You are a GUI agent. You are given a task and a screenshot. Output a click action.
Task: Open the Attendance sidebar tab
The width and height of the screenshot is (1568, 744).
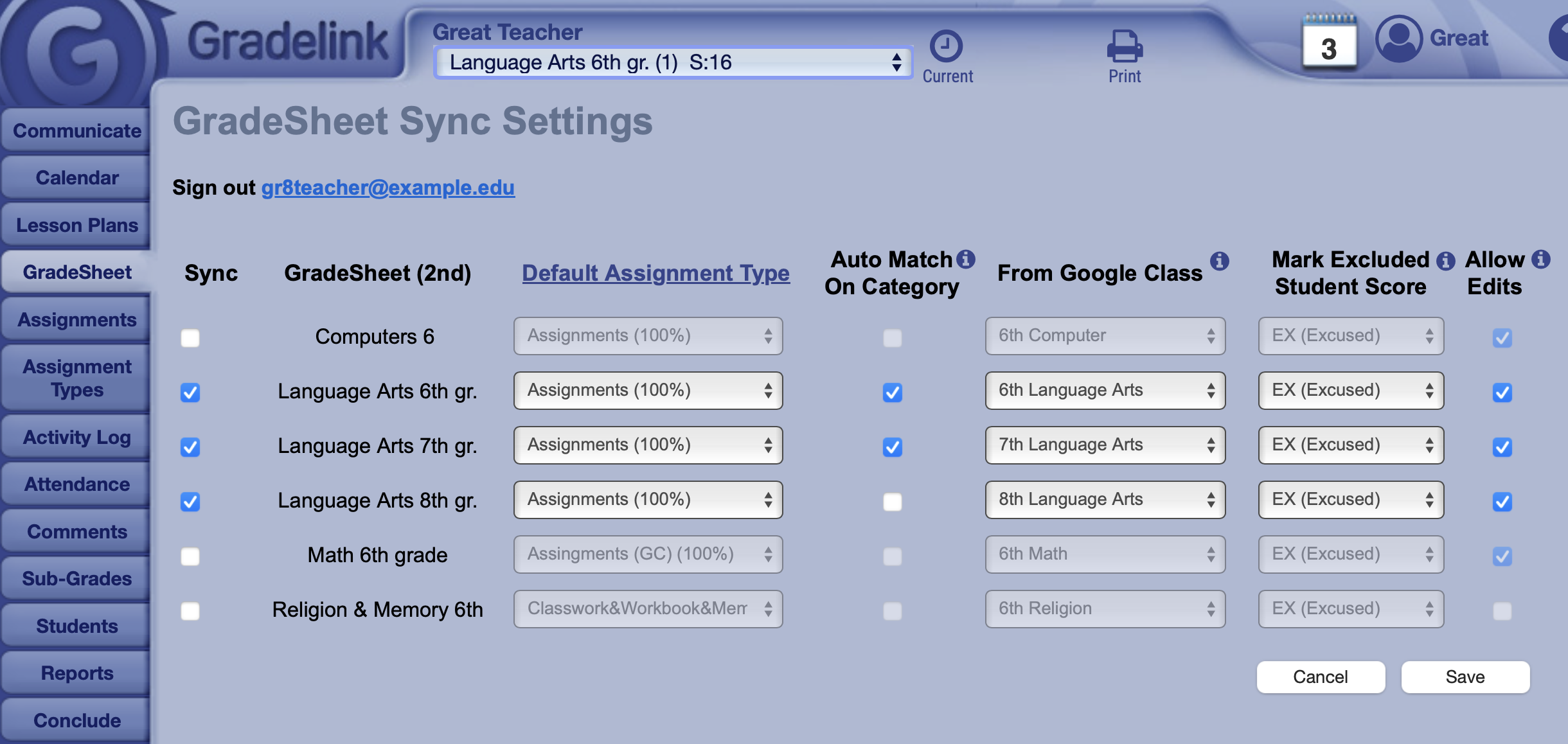(77, 484)
